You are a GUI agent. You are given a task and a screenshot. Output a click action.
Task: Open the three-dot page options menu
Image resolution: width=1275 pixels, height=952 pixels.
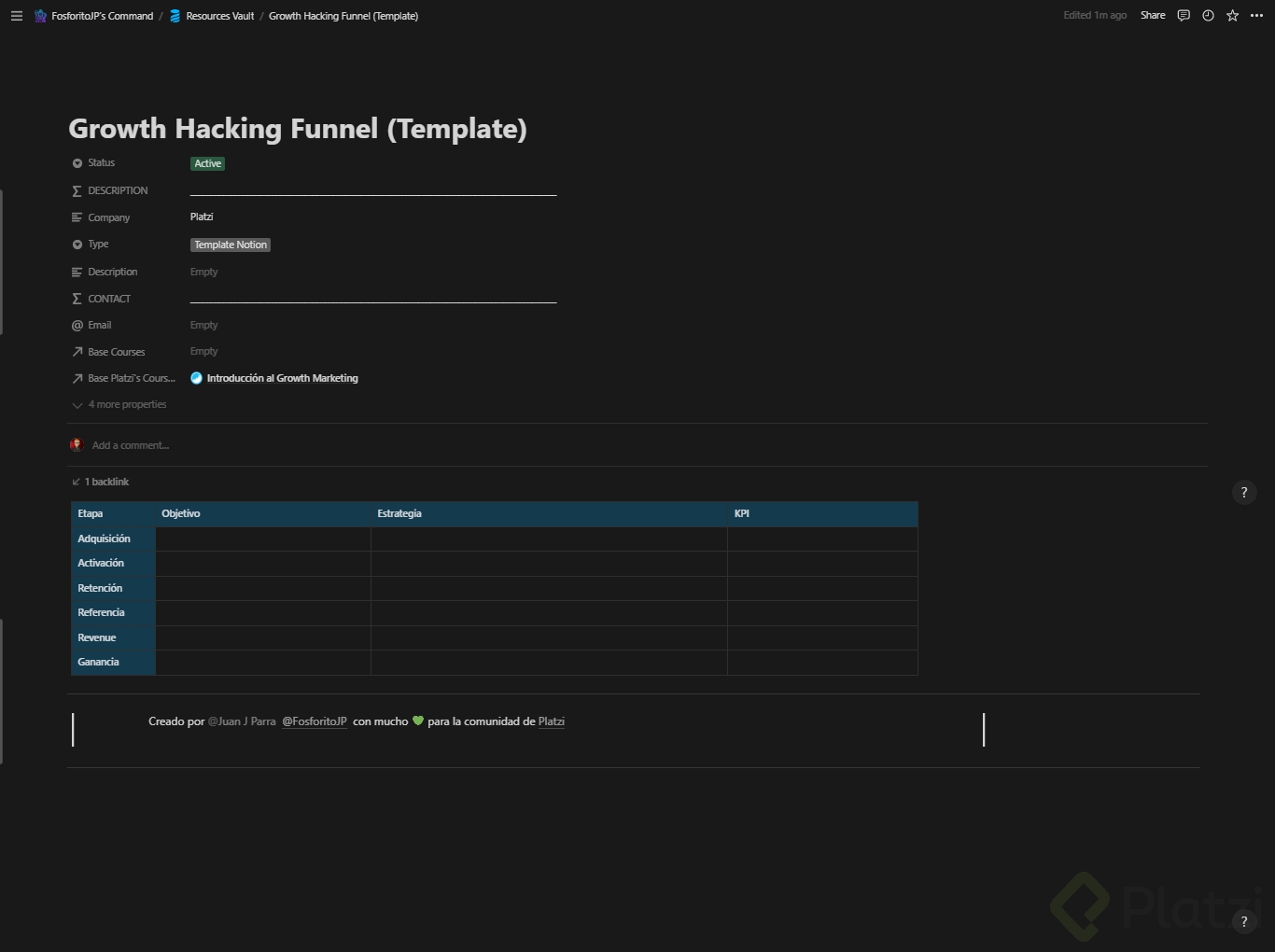click(x=1256, y=16)
